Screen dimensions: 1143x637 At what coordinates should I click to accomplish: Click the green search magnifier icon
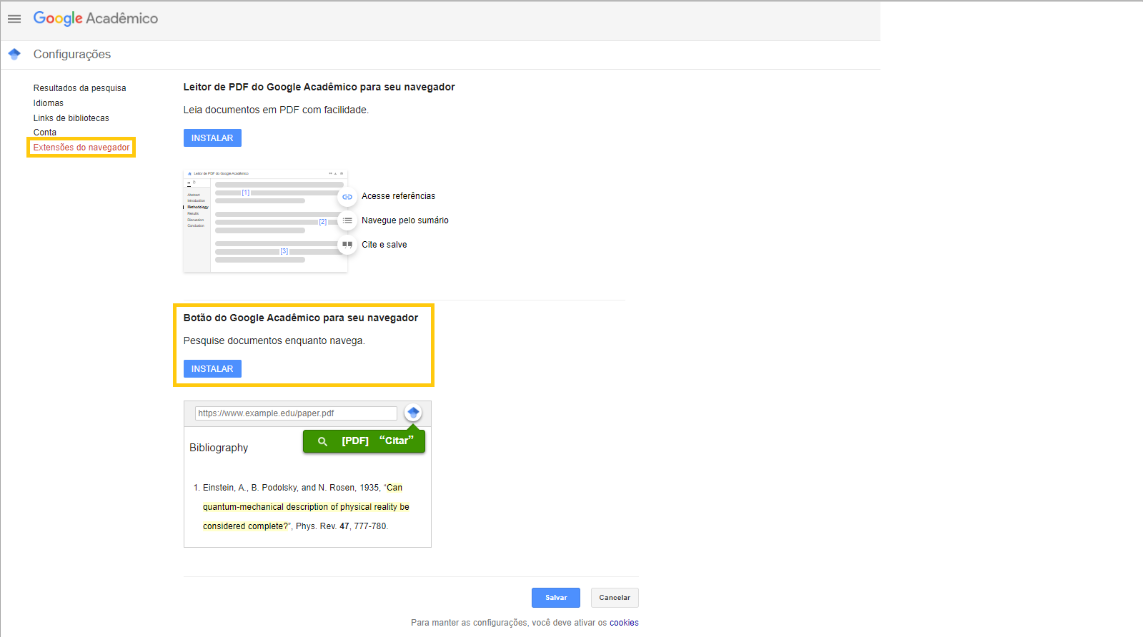322,441
